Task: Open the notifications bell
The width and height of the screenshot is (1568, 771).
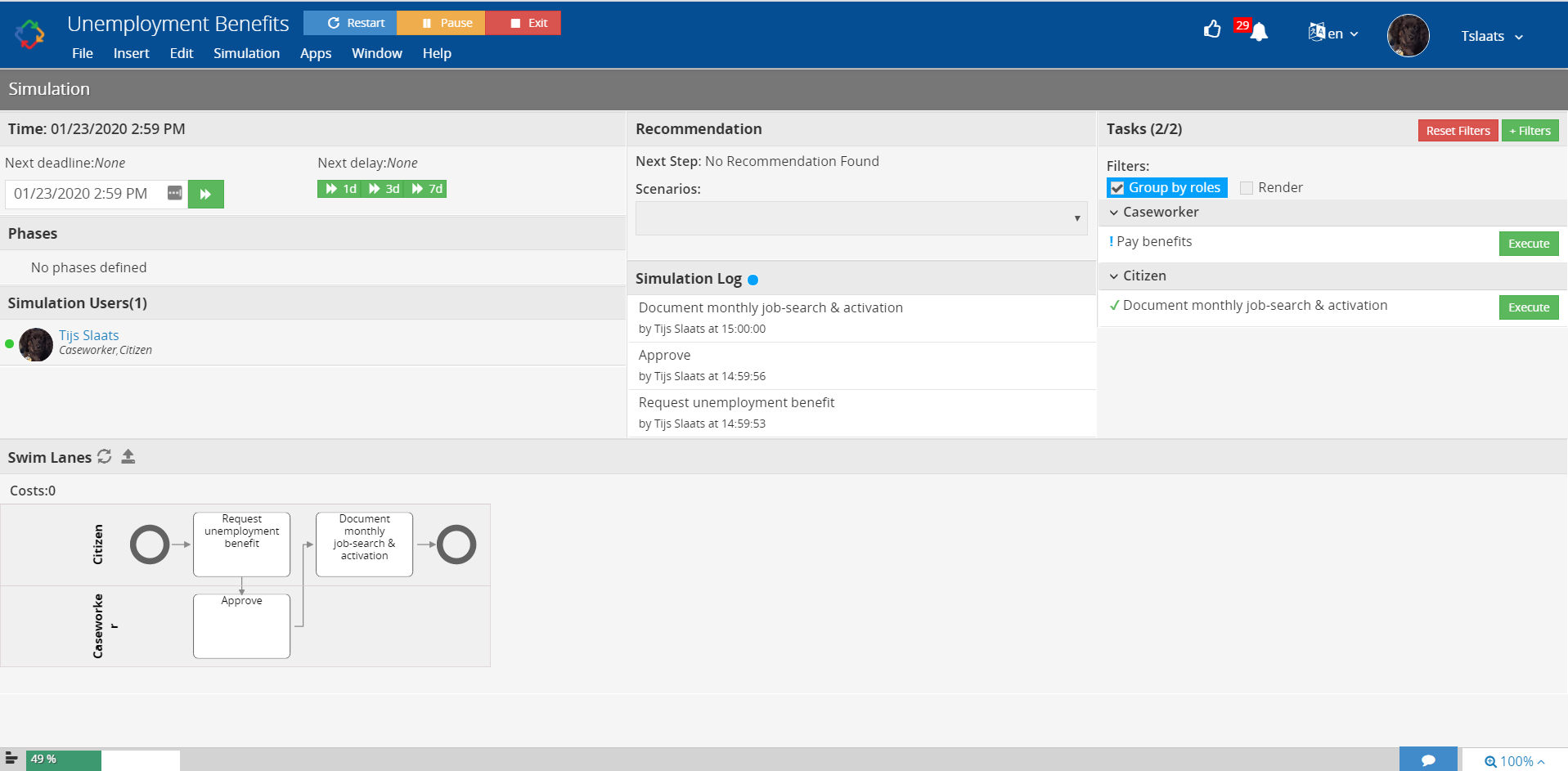Action: [x=1259, y=32]
